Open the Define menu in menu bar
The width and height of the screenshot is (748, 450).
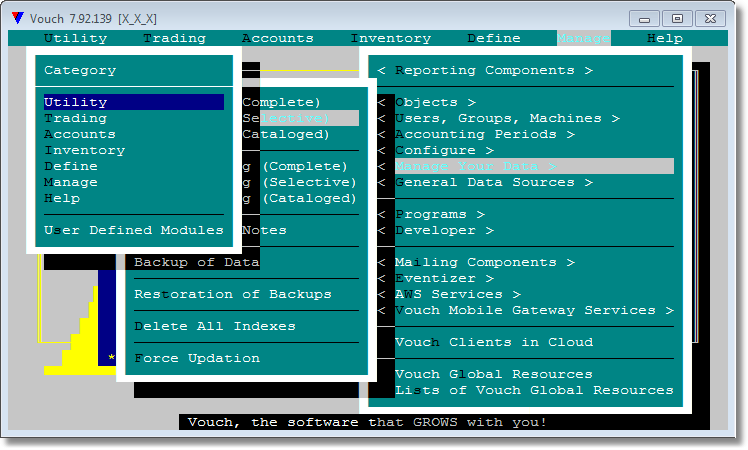pyautogui.click(x=494, y=38)
